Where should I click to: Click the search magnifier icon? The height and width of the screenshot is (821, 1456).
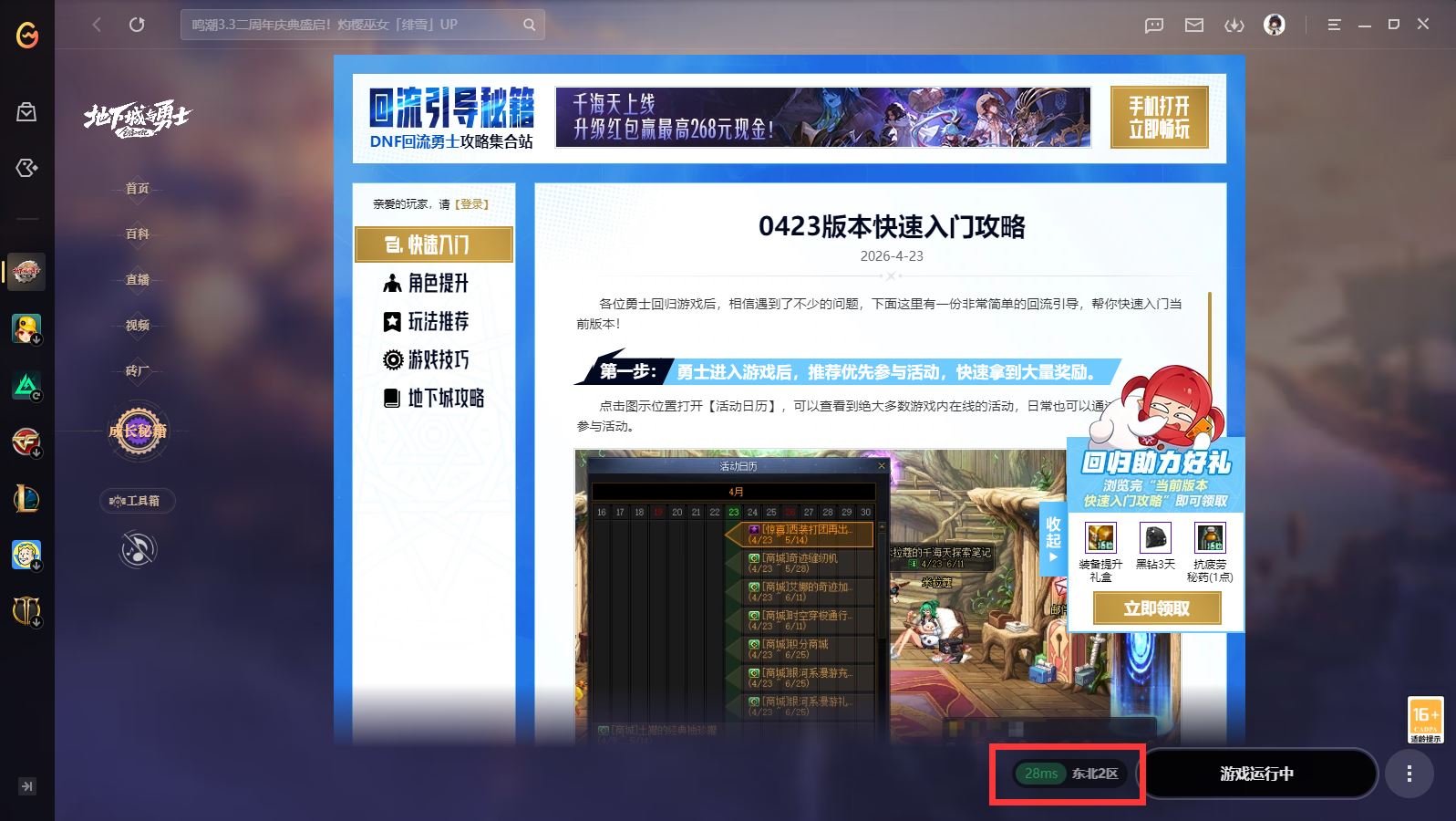click(529, 25)
